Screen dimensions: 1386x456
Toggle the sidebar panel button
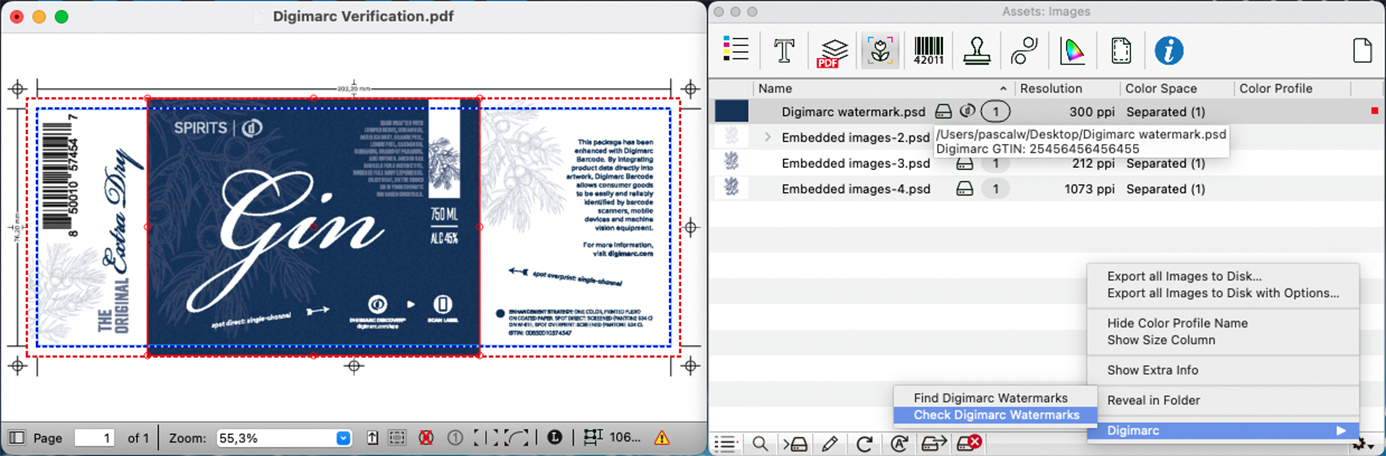coord(17,438)
